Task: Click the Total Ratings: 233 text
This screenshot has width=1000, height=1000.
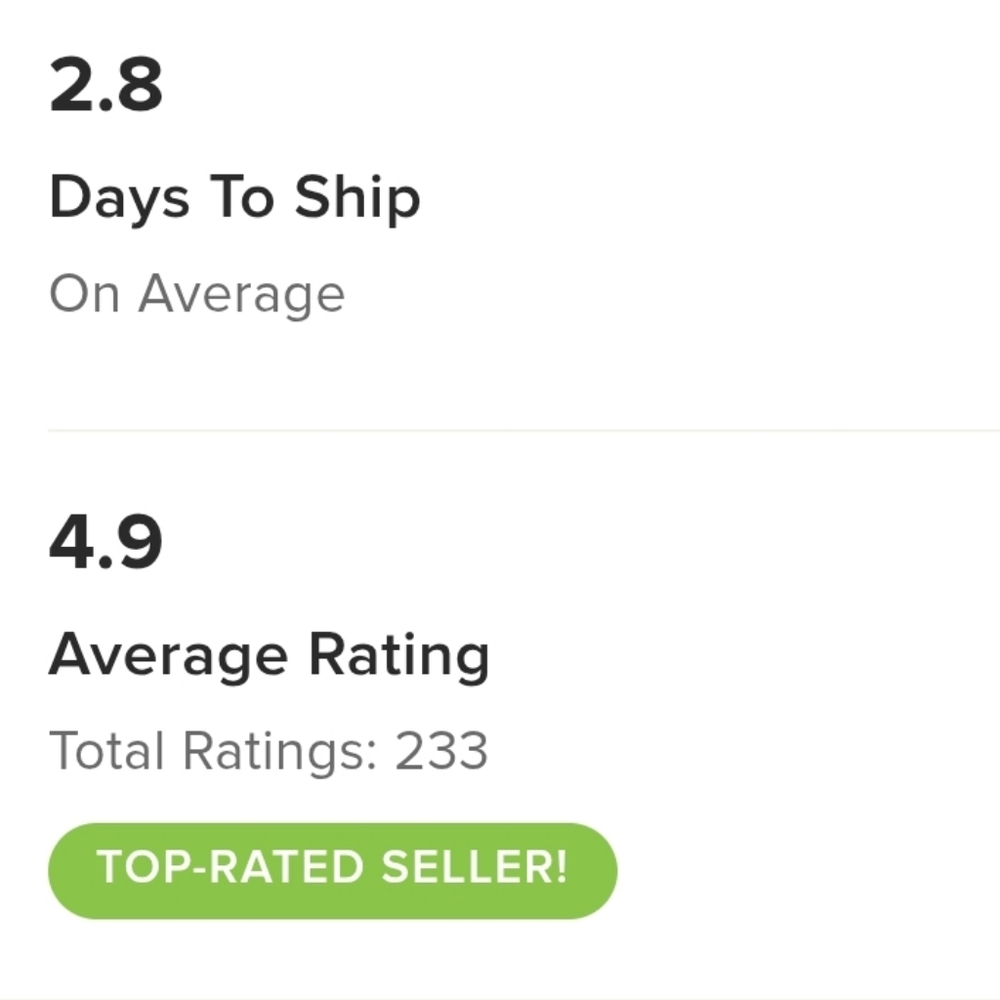Action: click(x=268, y=753)
